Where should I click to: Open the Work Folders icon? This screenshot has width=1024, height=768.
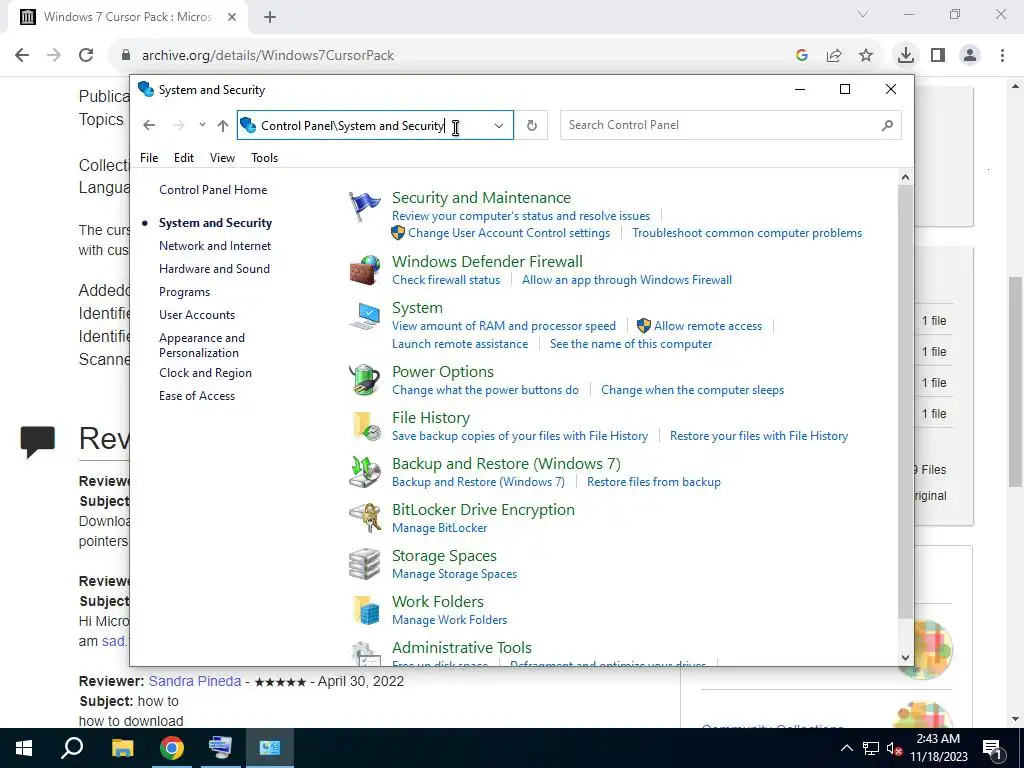[x=364, y=610]
